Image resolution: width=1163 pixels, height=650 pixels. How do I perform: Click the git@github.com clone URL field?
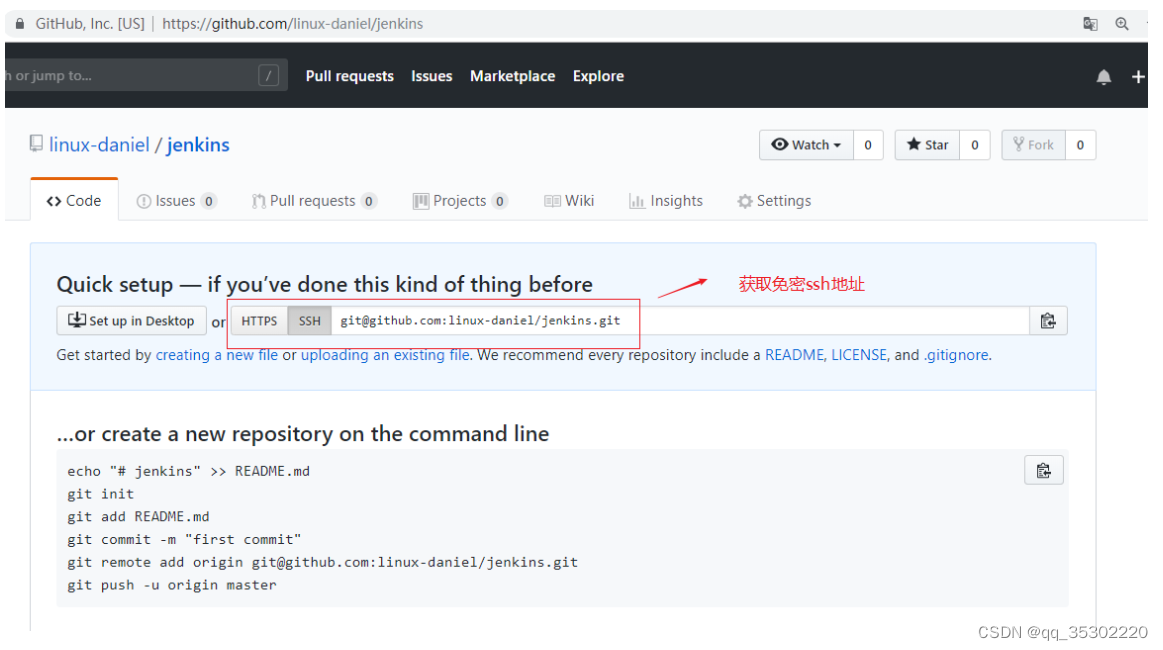pyautogui.click(x=680, y=321)
